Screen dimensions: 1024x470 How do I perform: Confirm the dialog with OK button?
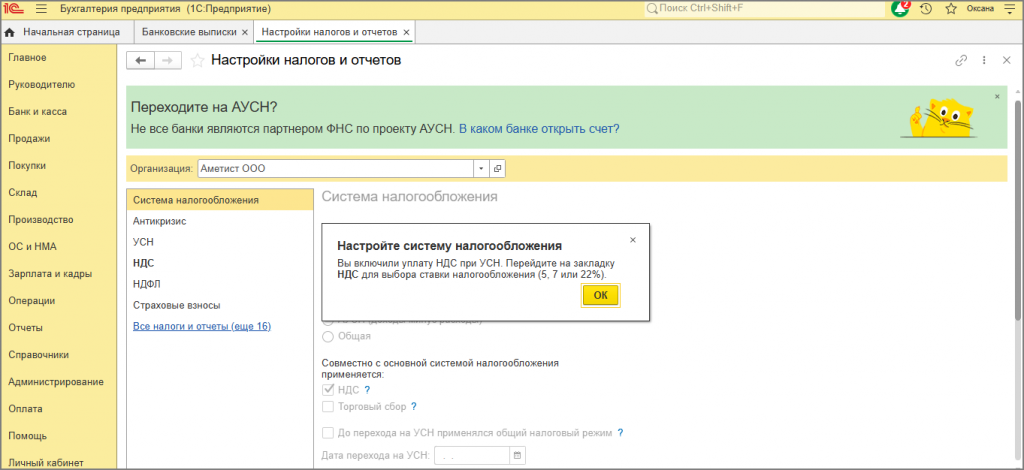601,296
